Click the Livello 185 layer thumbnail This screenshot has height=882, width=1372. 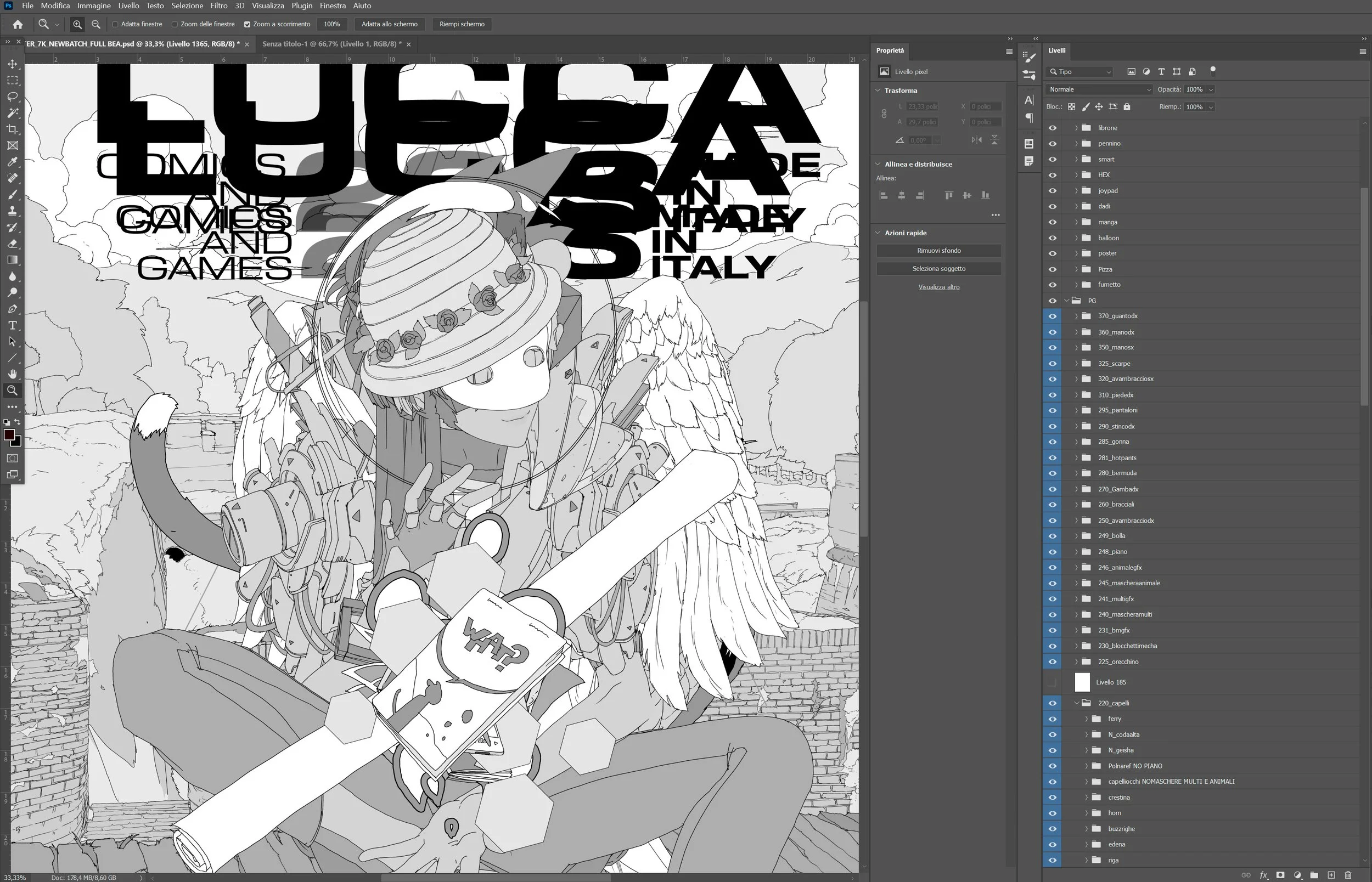click(1082, 682)
